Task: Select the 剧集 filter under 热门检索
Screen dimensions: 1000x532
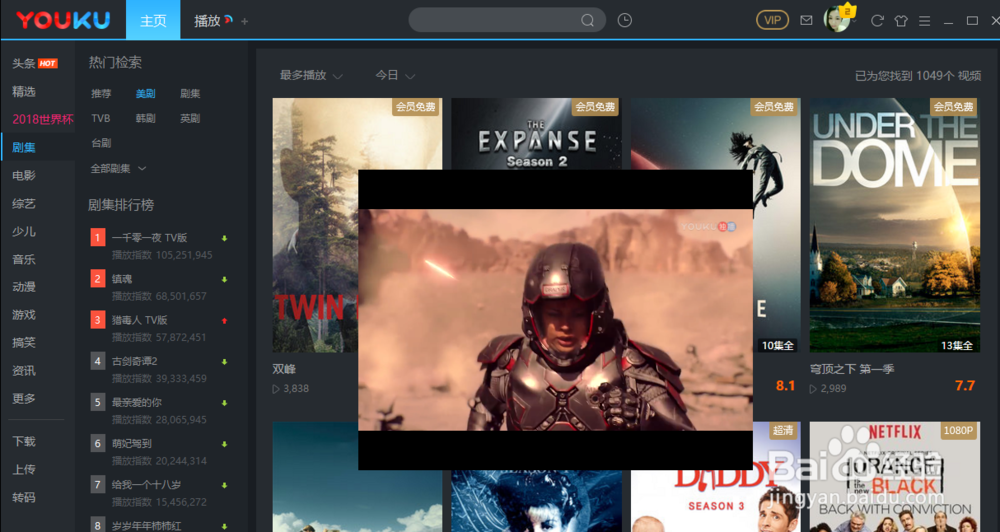Action: click(190, 94)
